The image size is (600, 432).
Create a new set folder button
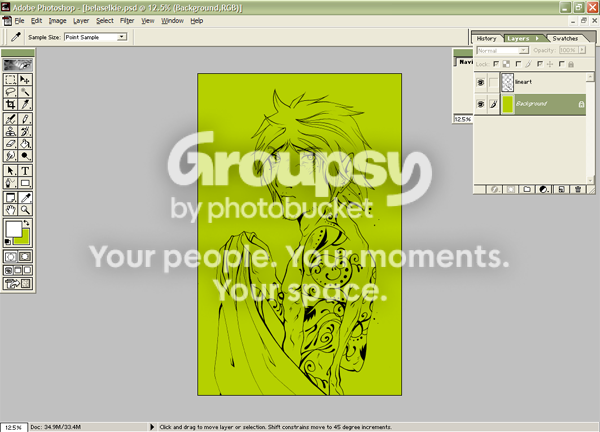coord(527,189)
